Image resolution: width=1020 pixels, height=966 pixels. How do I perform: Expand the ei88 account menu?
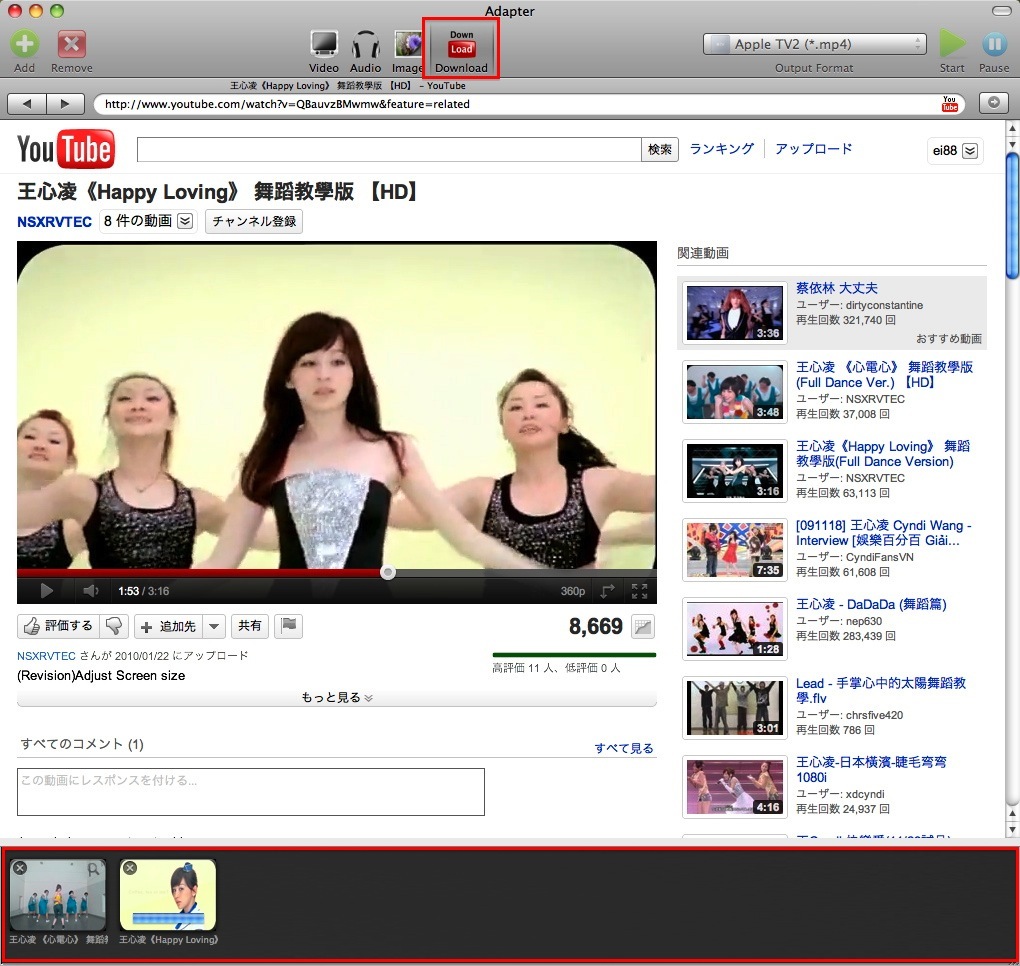coord(955,151)
